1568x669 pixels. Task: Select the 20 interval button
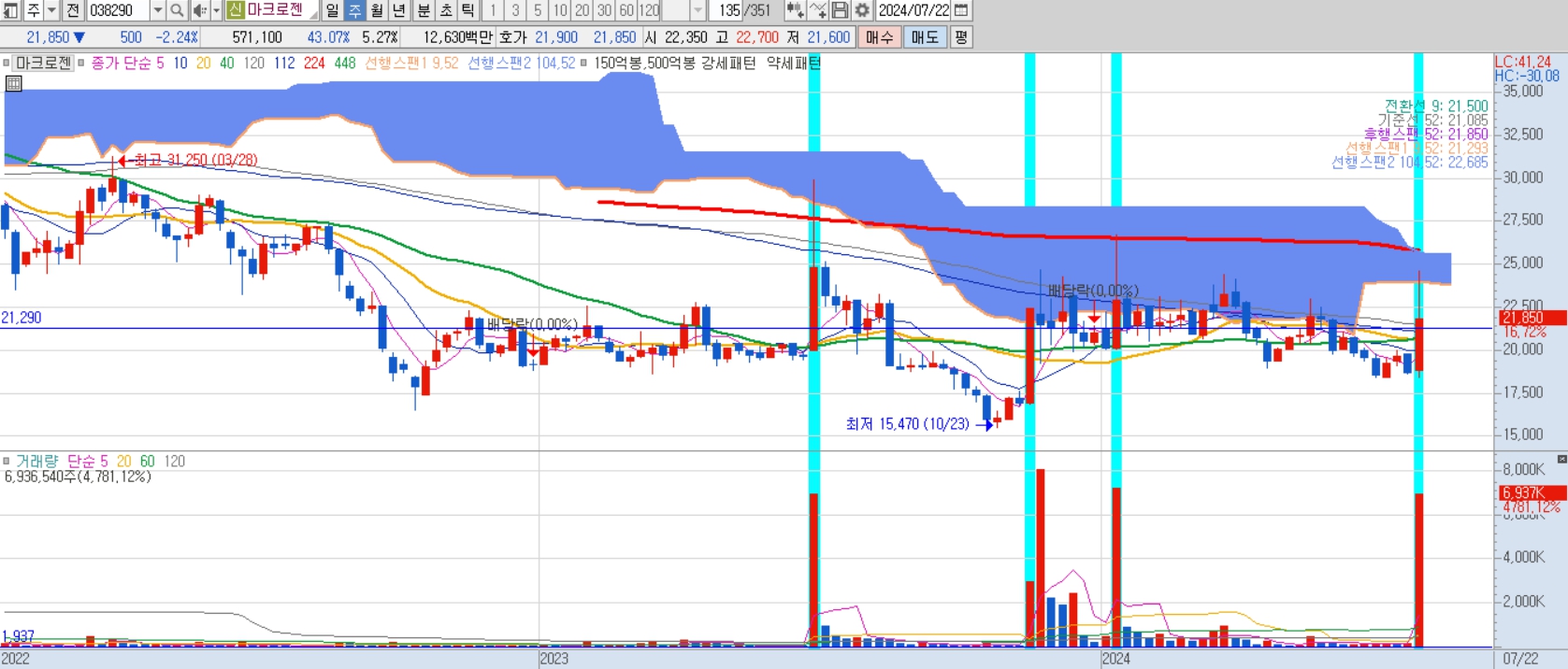583,10
